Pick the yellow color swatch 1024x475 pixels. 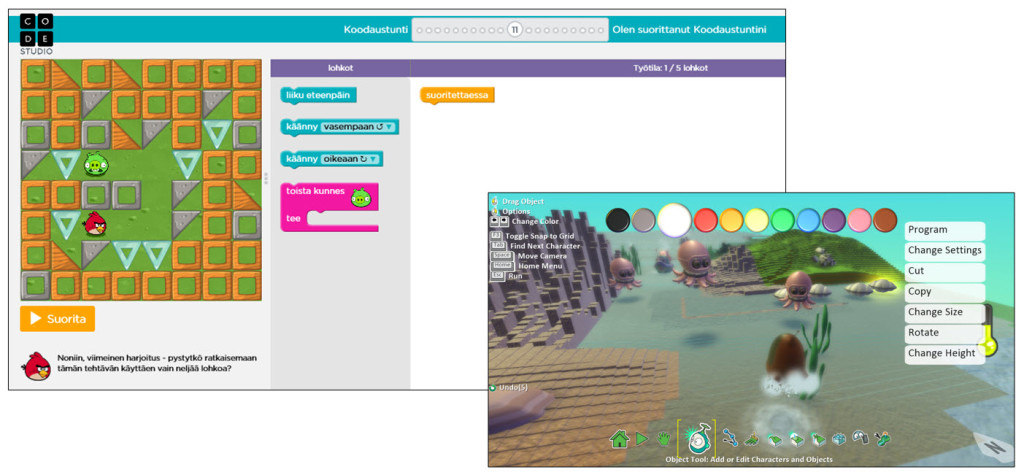pyautogui.click(x=757, y=220)
